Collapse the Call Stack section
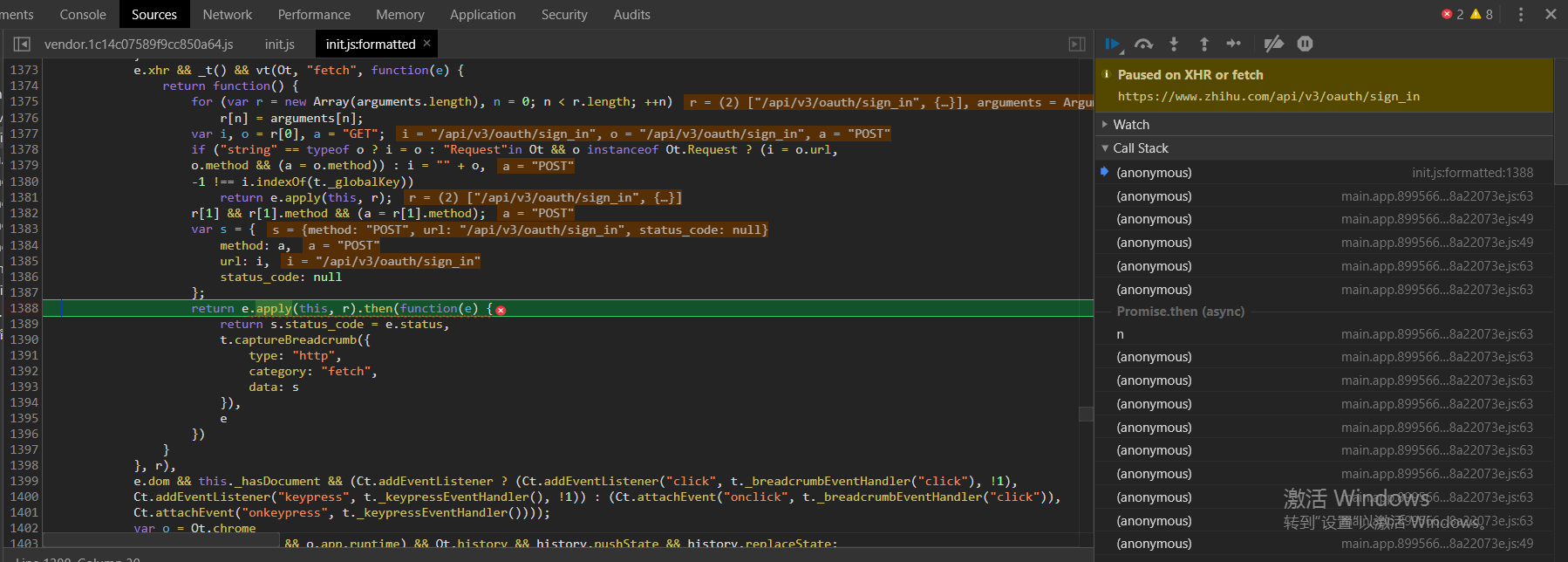This screenshot has width=1568, height=562. click(x=1105, y=148)
